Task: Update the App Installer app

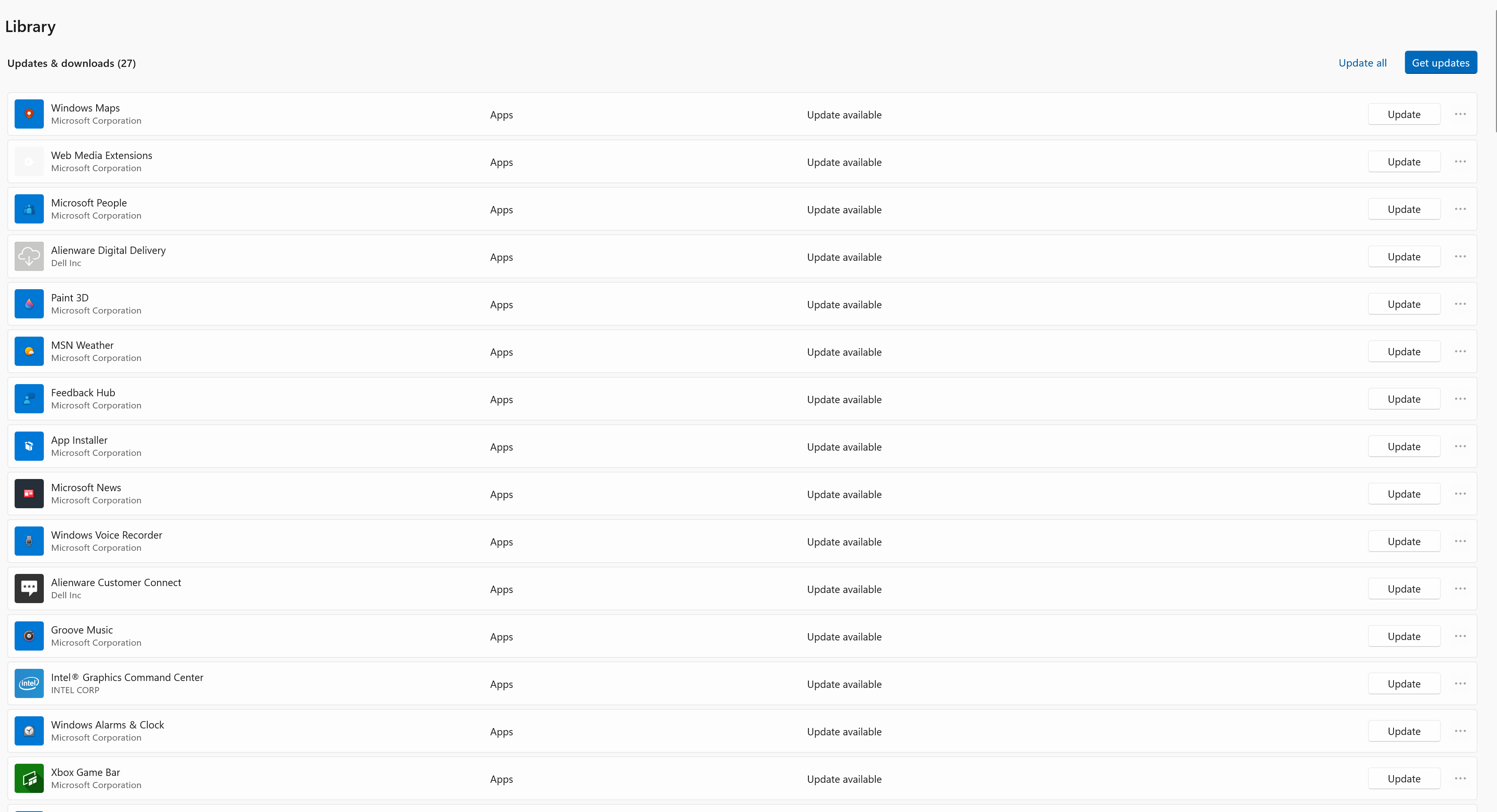Action: pyautogui.click(x=1403, y=447)
